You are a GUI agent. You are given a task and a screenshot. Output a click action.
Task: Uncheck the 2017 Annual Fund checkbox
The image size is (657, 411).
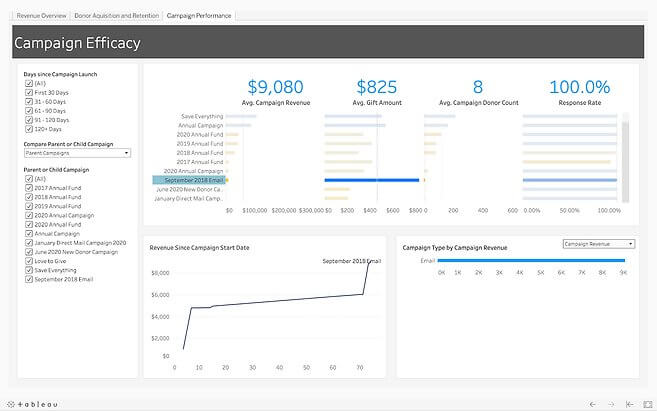click(28, 188)
